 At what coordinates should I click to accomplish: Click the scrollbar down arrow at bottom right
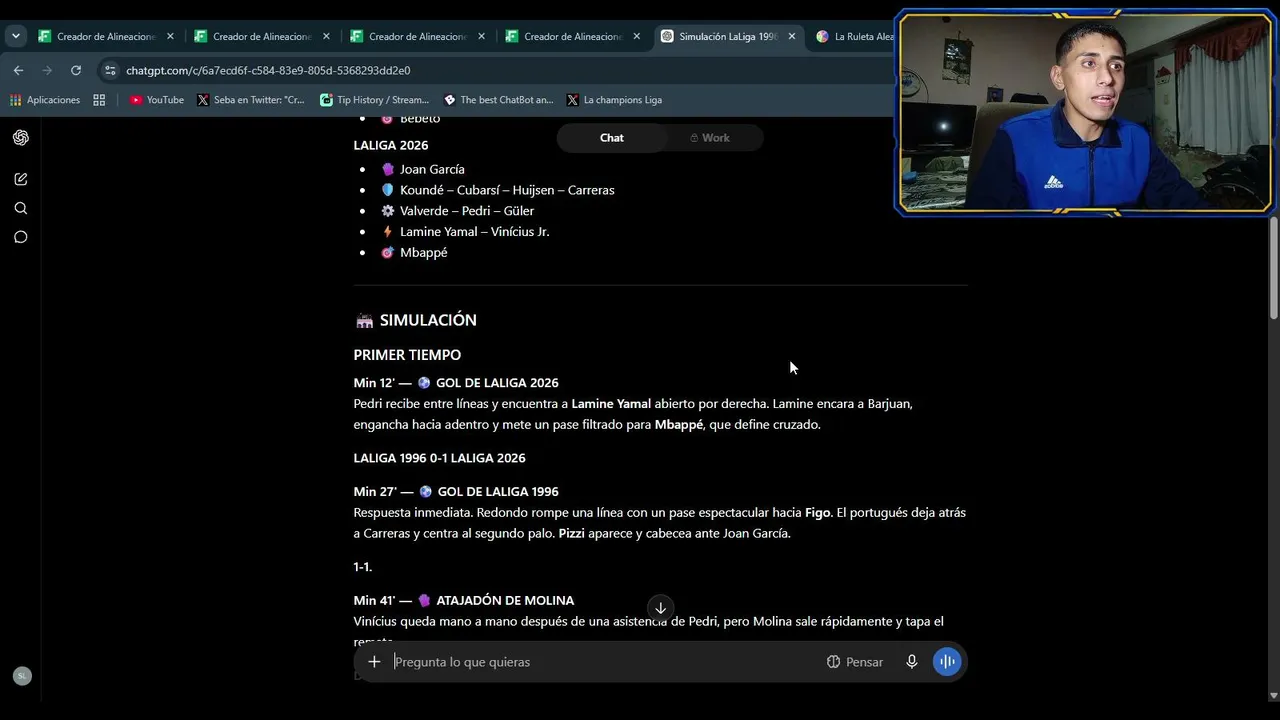pos(1273,695)
